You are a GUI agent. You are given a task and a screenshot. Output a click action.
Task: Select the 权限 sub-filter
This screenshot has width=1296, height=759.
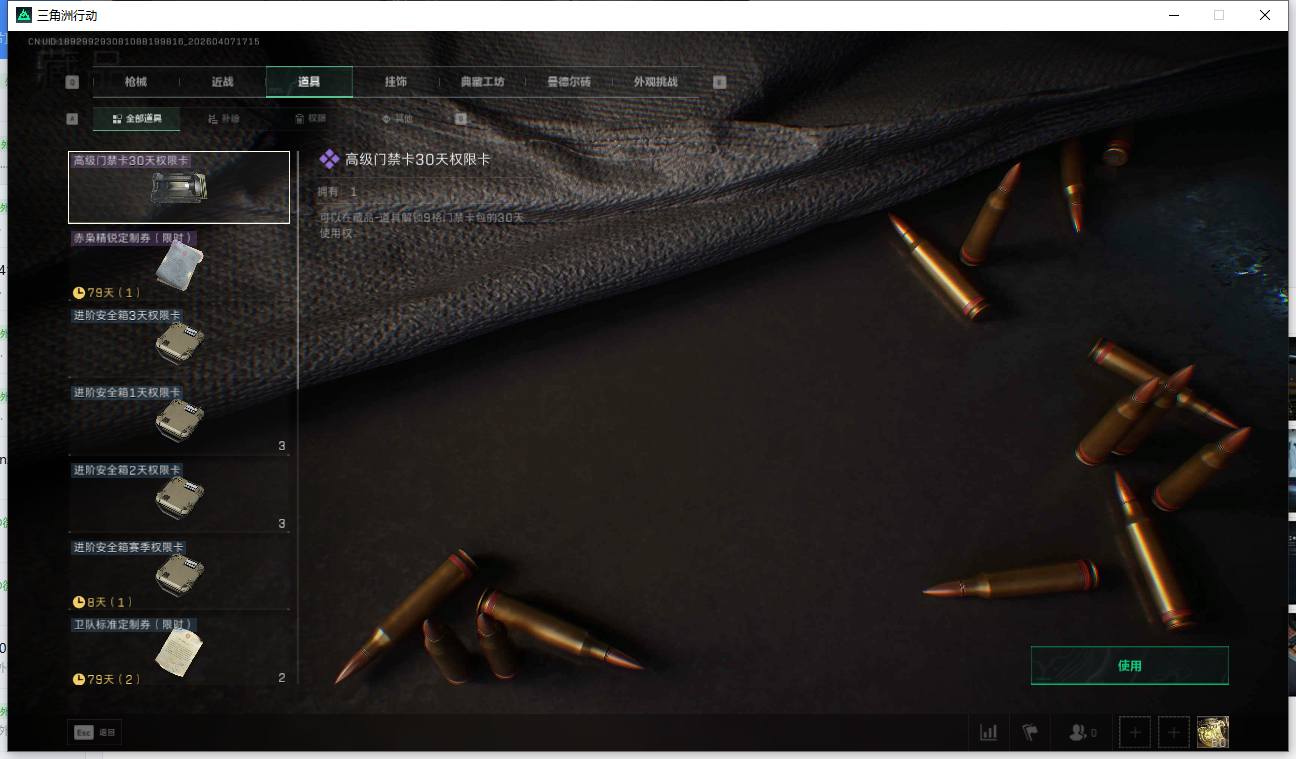pyautogui.click(x=311, y=119)
